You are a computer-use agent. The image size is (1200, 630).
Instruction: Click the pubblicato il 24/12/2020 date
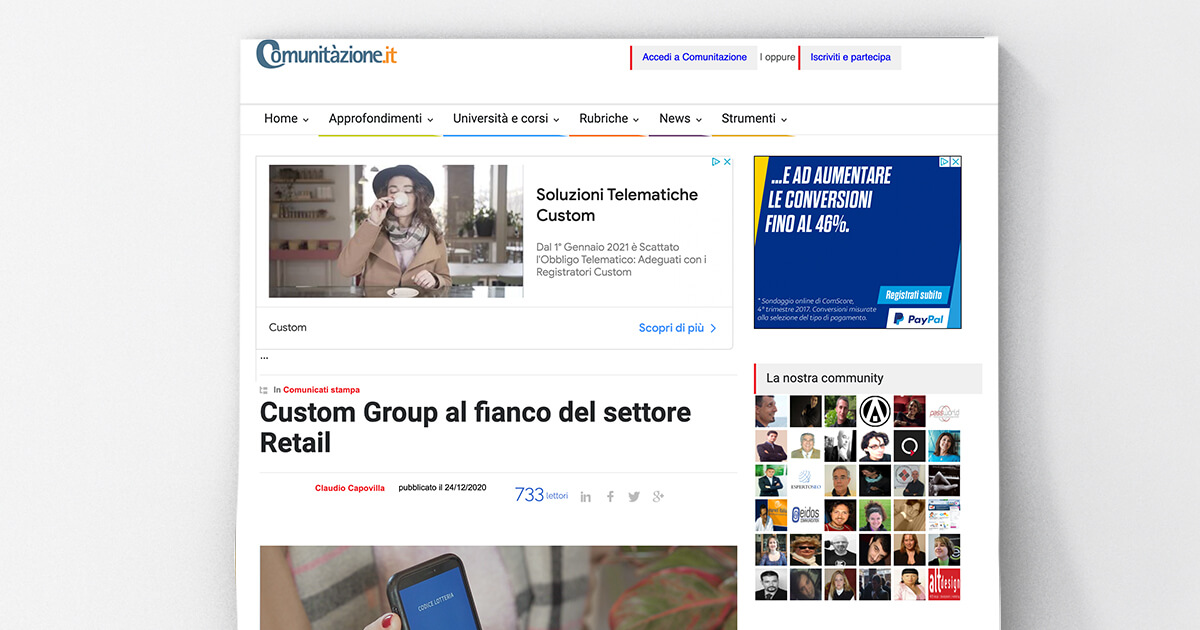[x=442, y=488]
